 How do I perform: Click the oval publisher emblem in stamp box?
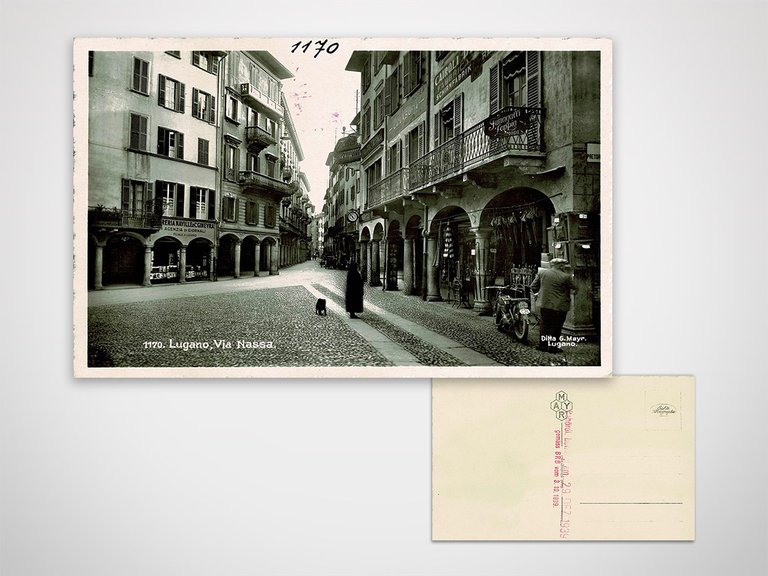663,410
